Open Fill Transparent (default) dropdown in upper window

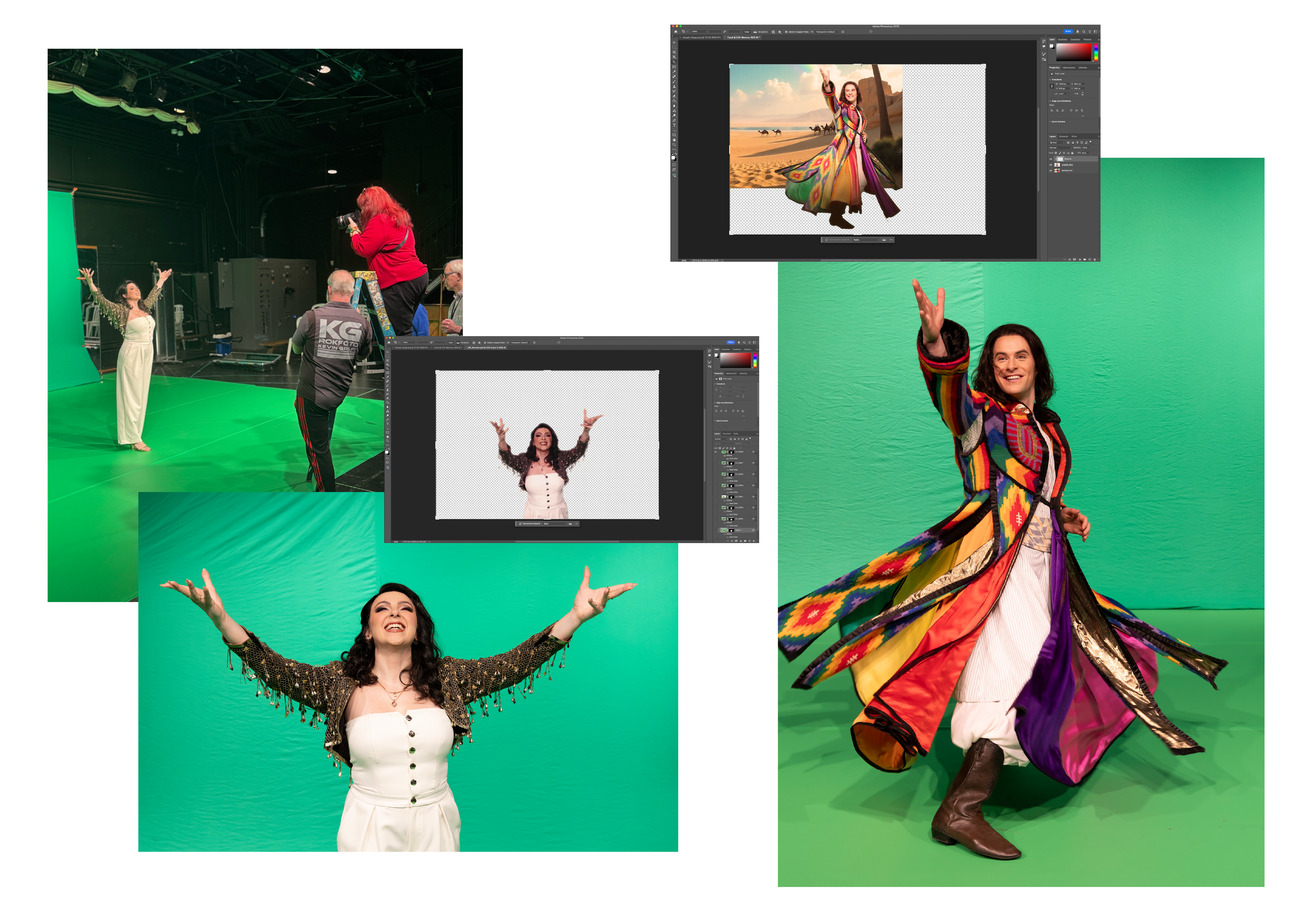coord(827,32)
